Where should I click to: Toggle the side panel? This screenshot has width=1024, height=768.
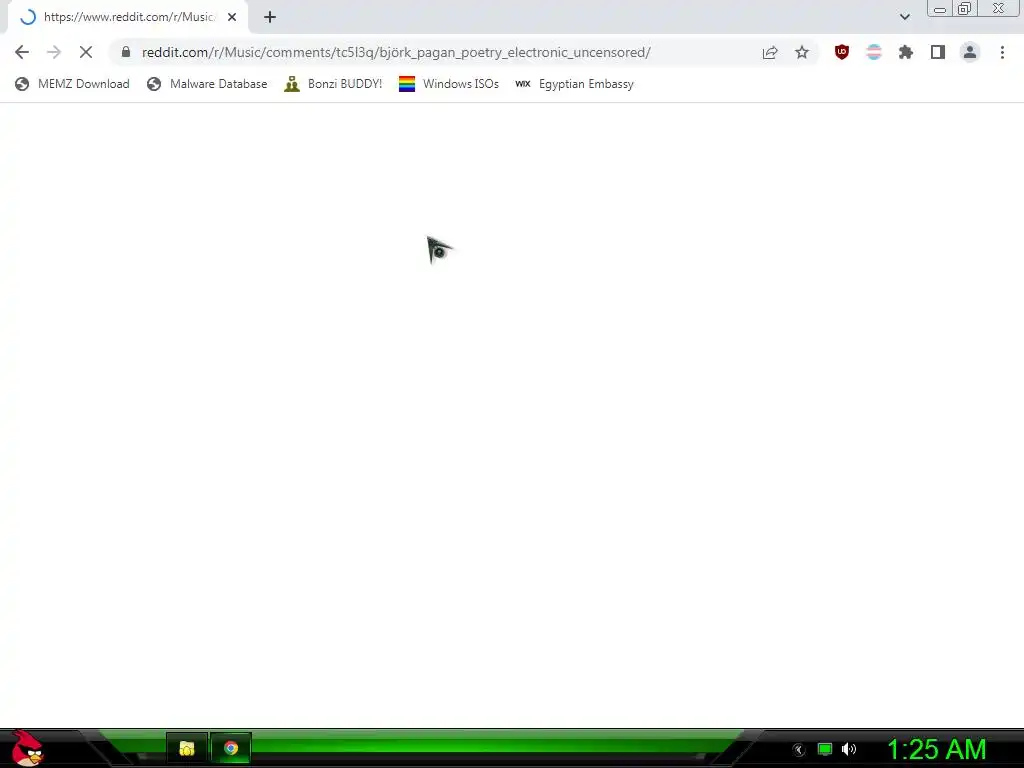938,52
